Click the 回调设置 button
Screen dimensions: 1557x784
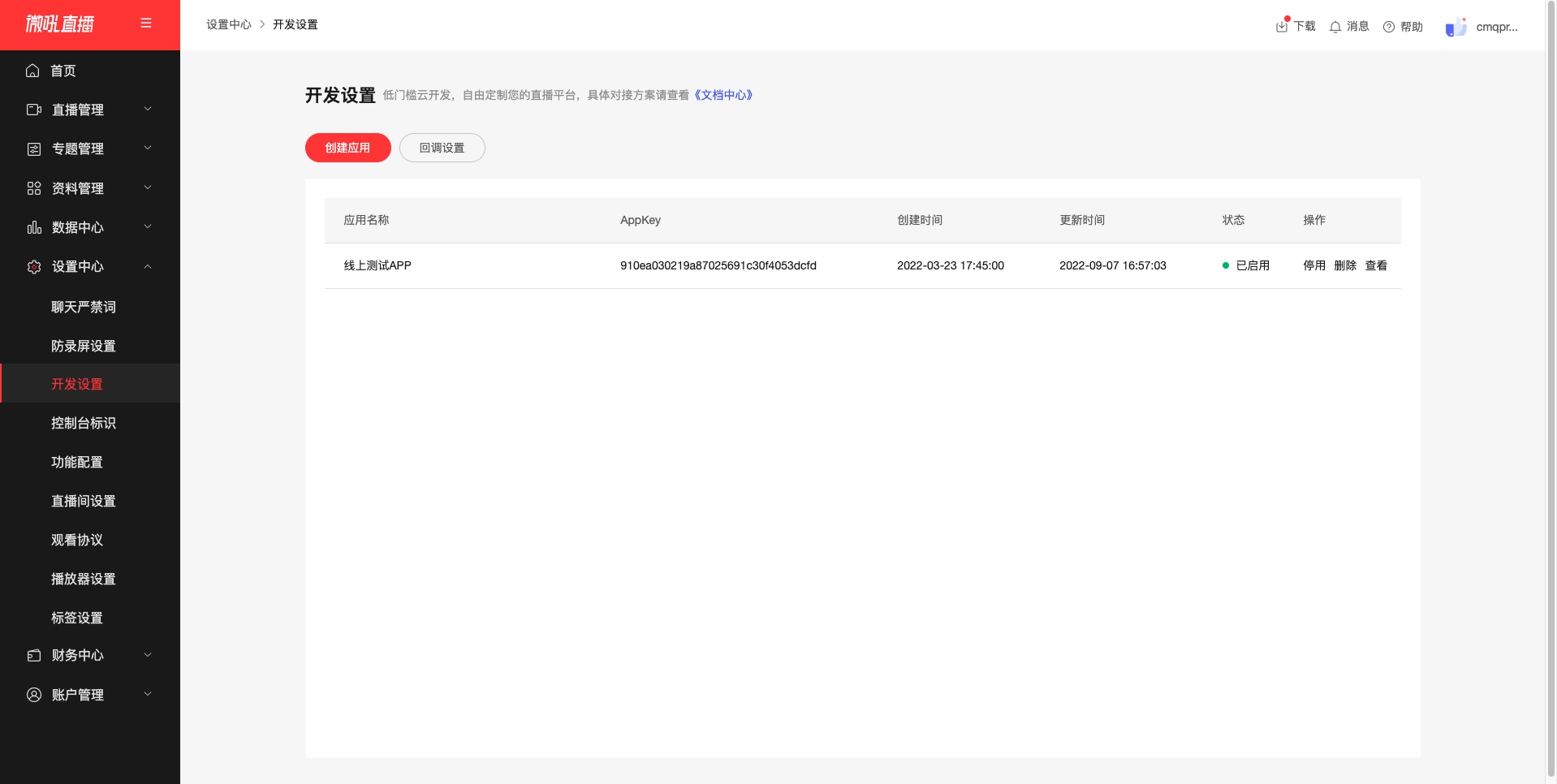tap(442, 148)
